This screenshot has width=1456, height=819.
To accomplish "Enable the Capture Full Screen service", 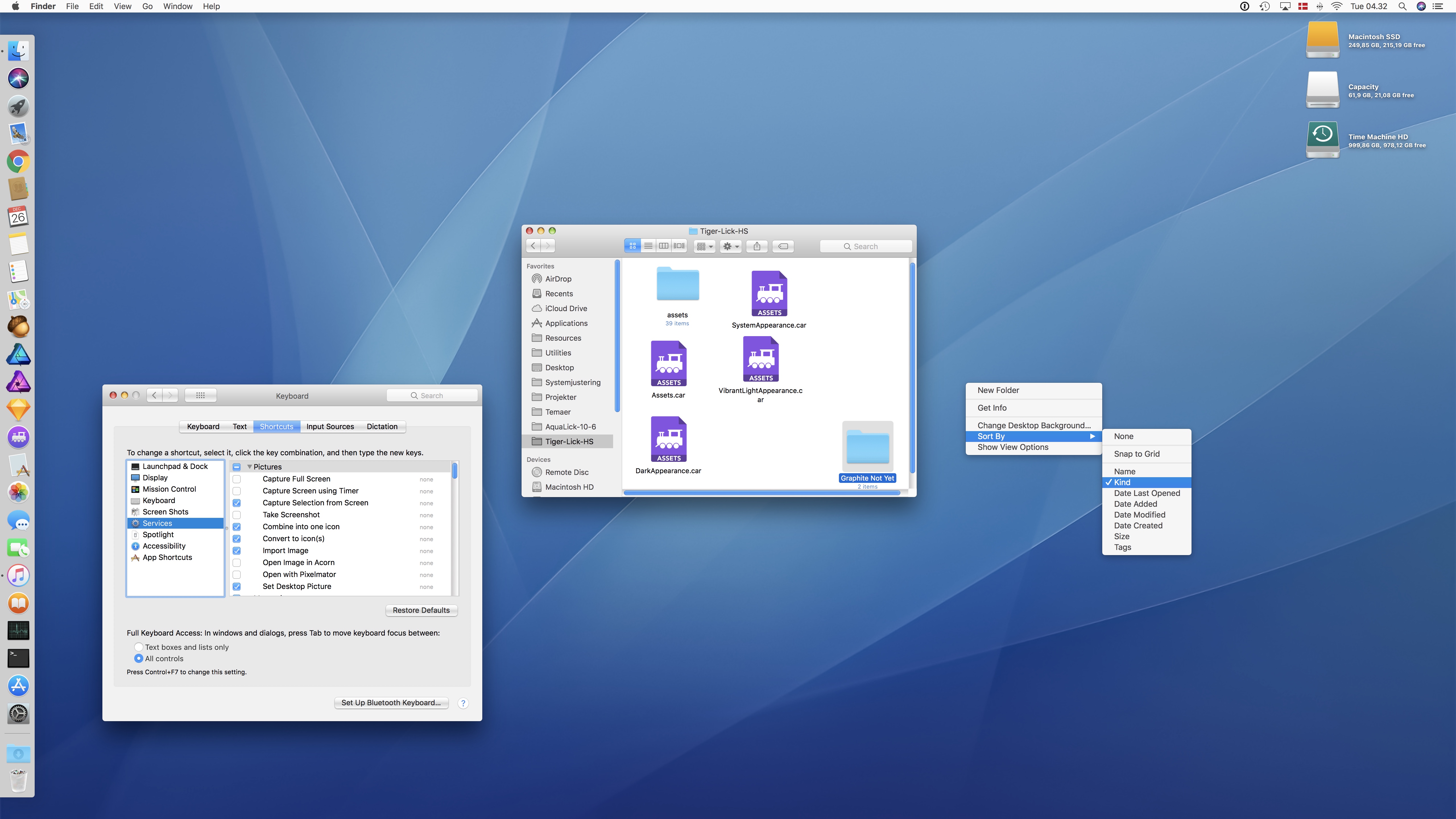I will (237, 479).
